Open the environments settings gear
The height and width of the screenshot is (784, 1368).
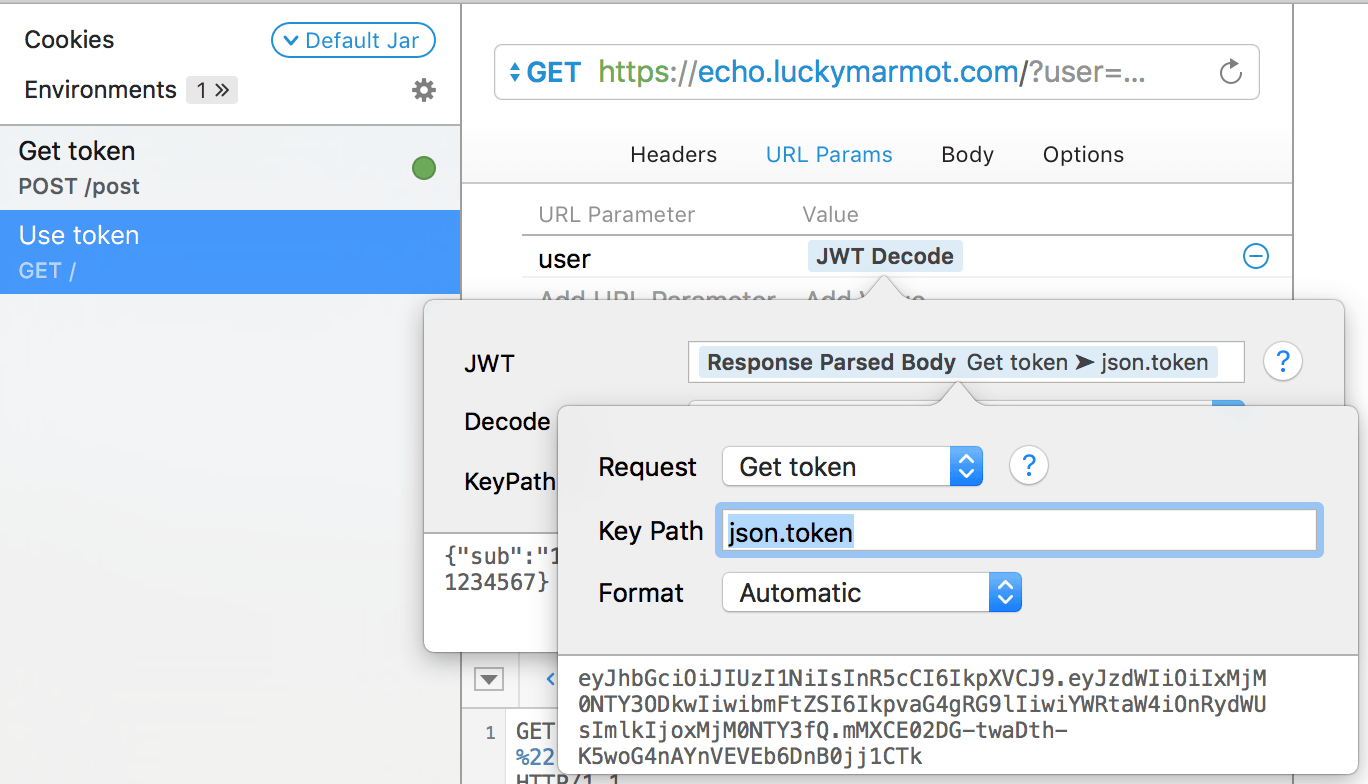424,90
